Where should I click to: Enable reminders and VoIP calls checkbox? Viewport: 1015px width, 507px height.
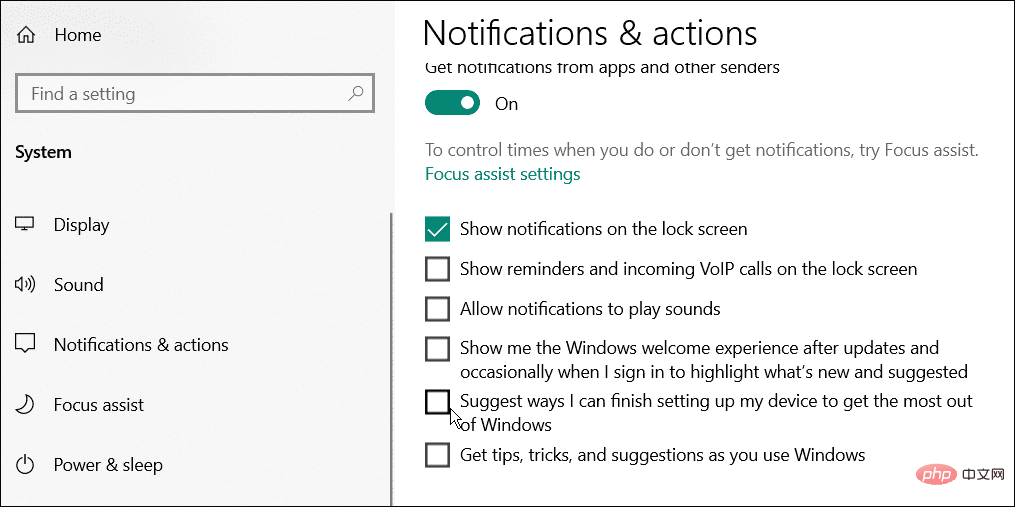coord(437,269)
